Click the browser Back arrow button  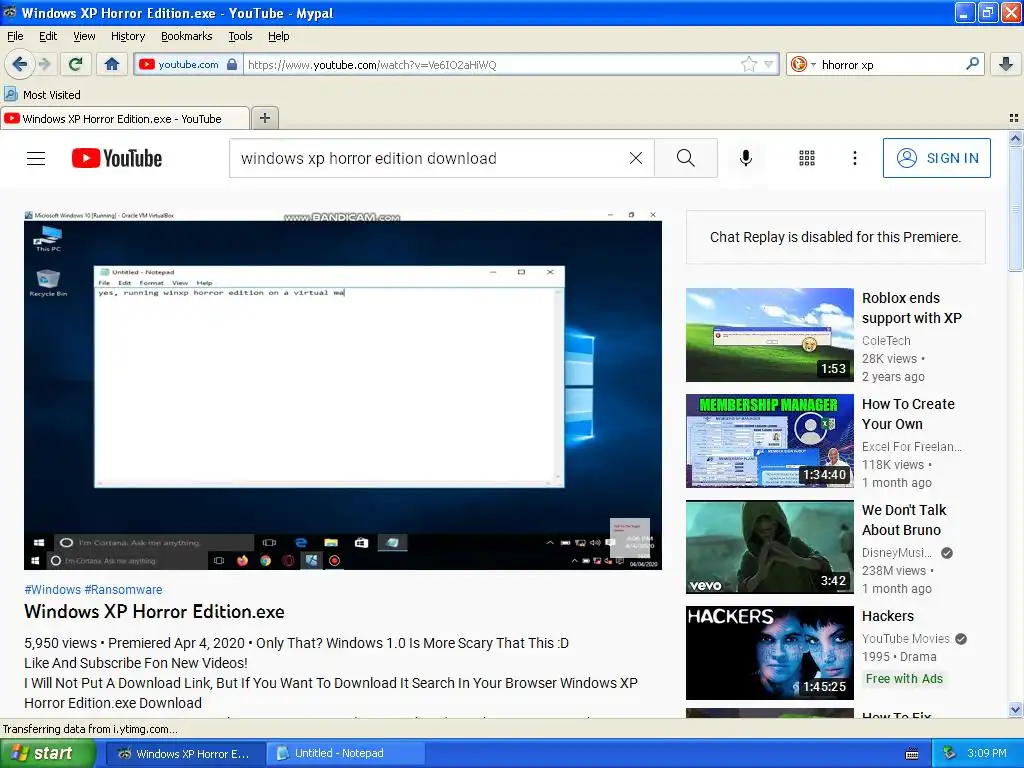19,64
